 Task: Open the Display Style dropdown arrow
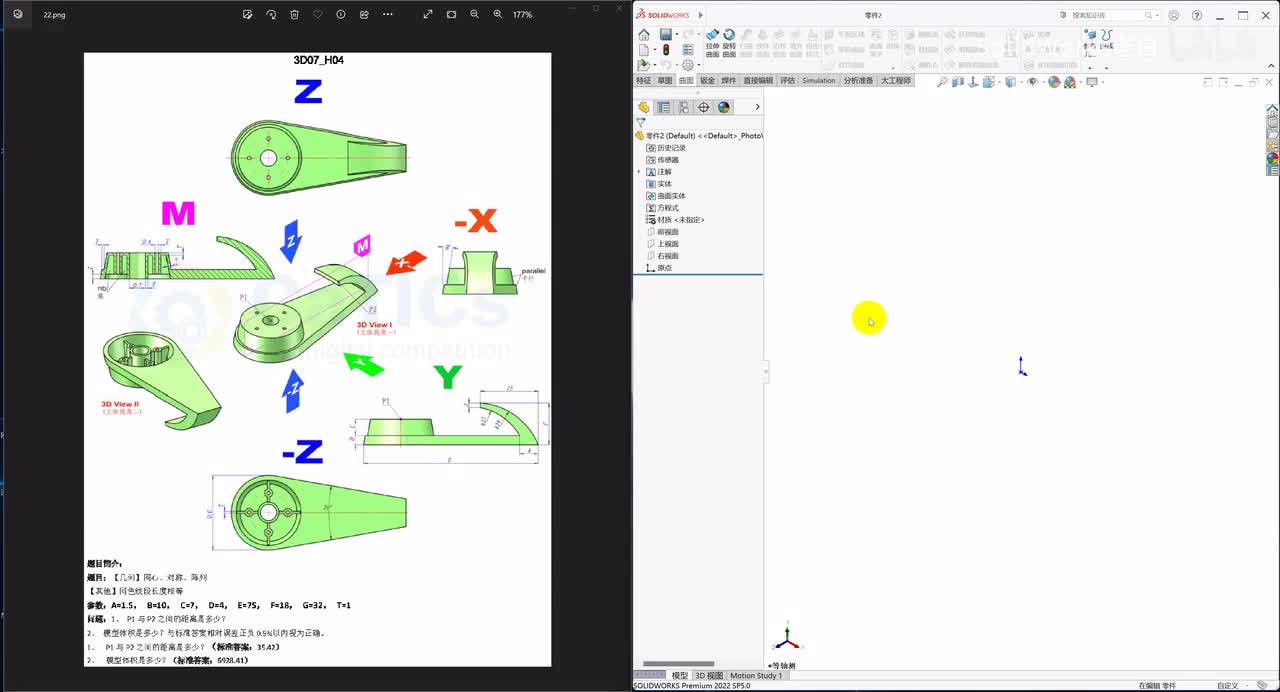tap(1021, 82)
